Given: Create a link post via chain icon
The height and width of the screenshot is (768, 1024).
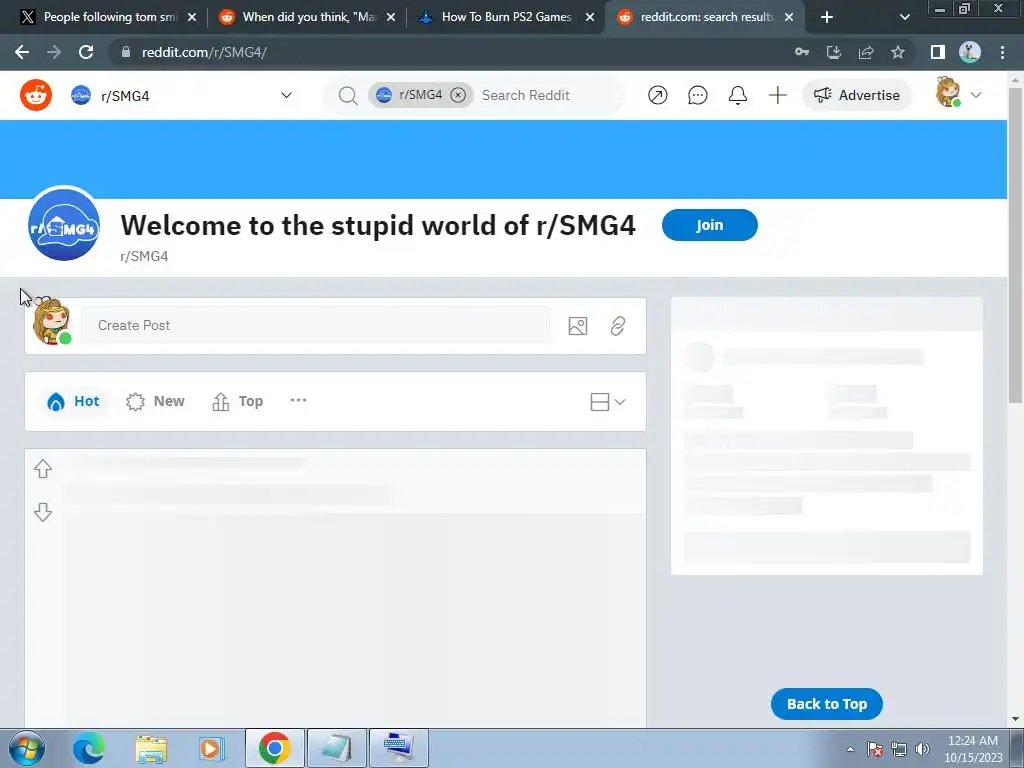Looking at the screenshot, I should (x=618, y=326).
